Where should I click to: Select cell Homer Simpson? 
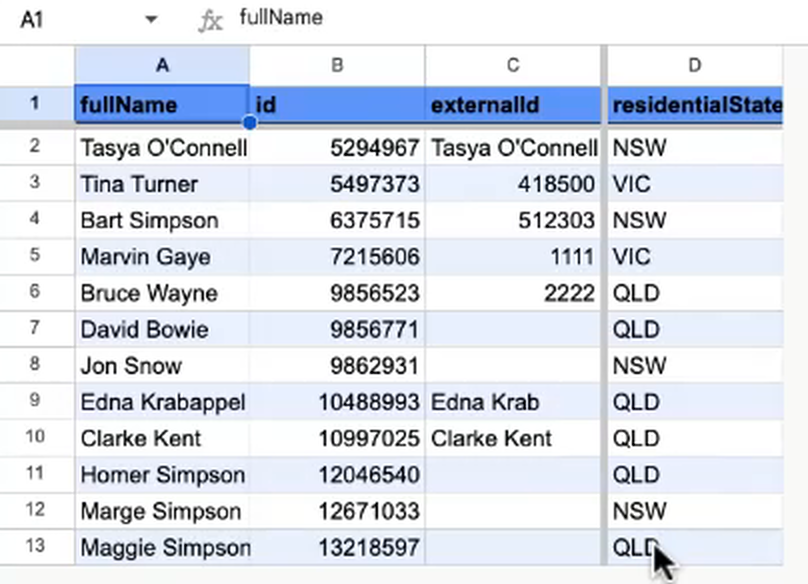click(162, 475)
